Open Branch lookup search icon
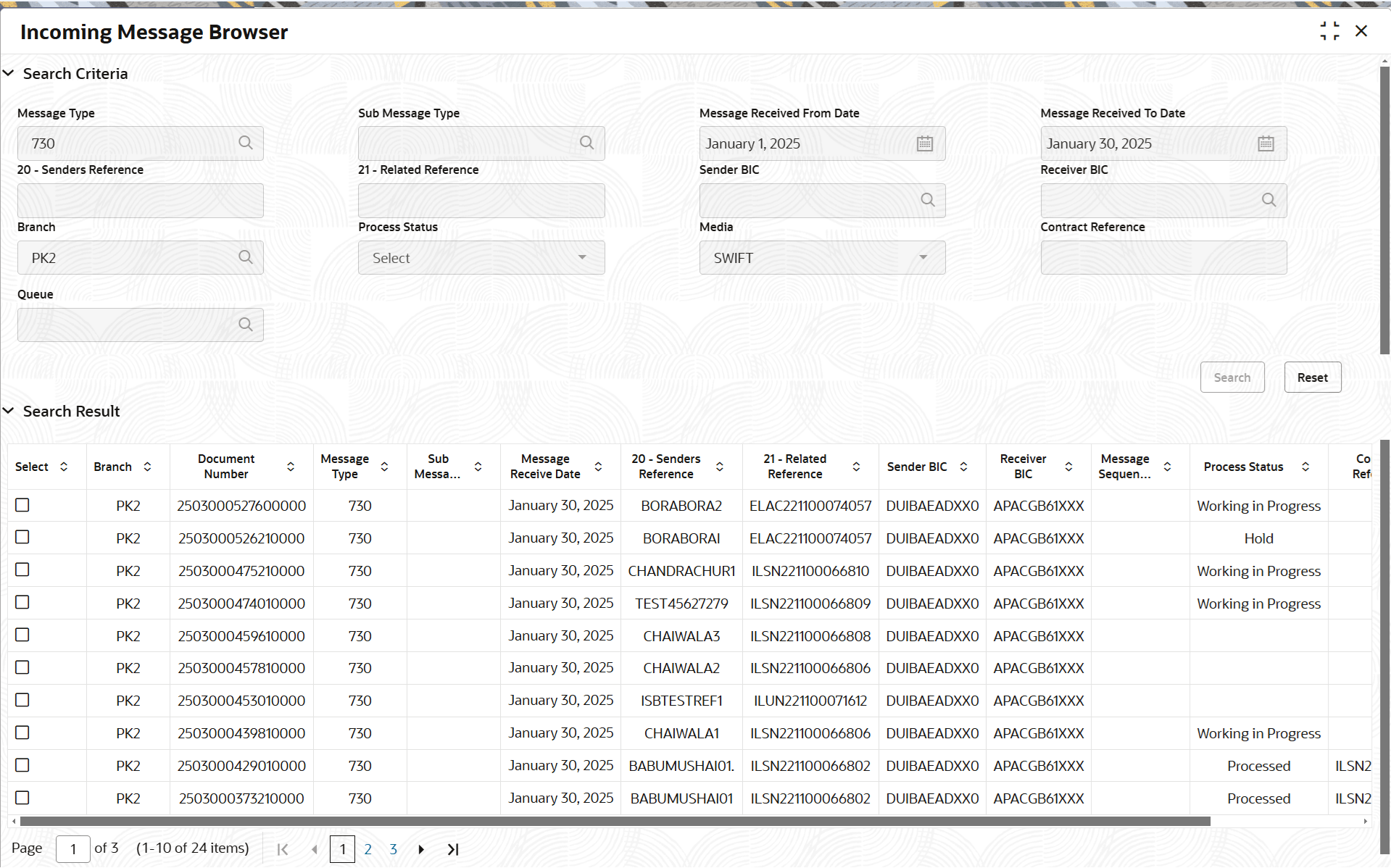This screenshot has height=868, width=1391. [x=246, y=257]
